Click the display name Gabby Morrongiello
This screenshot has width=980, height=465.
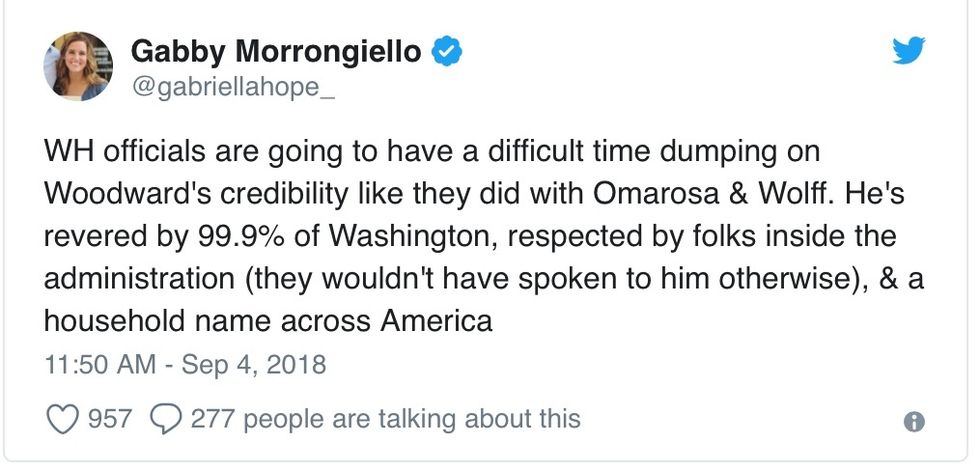(x=277, y=51)
